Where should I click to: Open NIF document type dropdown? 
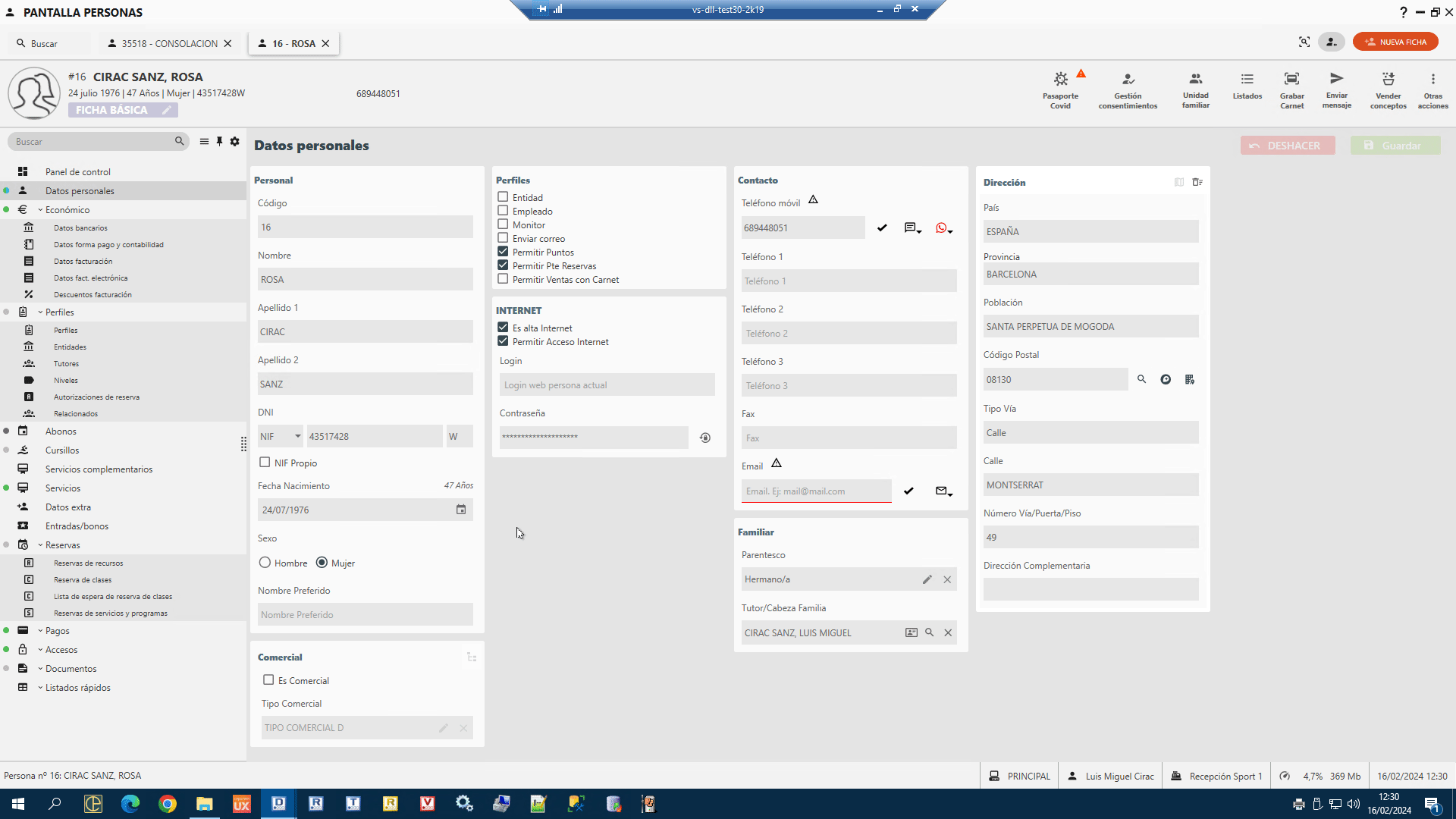[x=280, y=436]
